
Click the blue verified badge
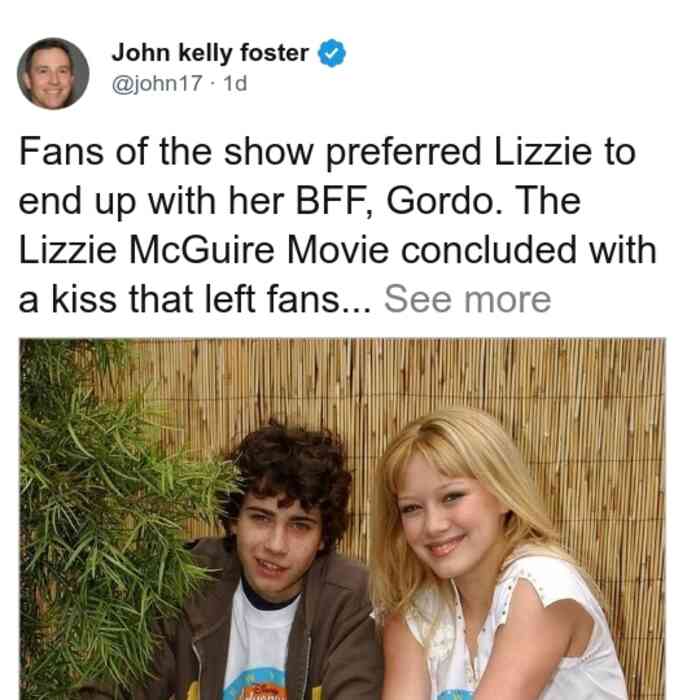(332, 53)
